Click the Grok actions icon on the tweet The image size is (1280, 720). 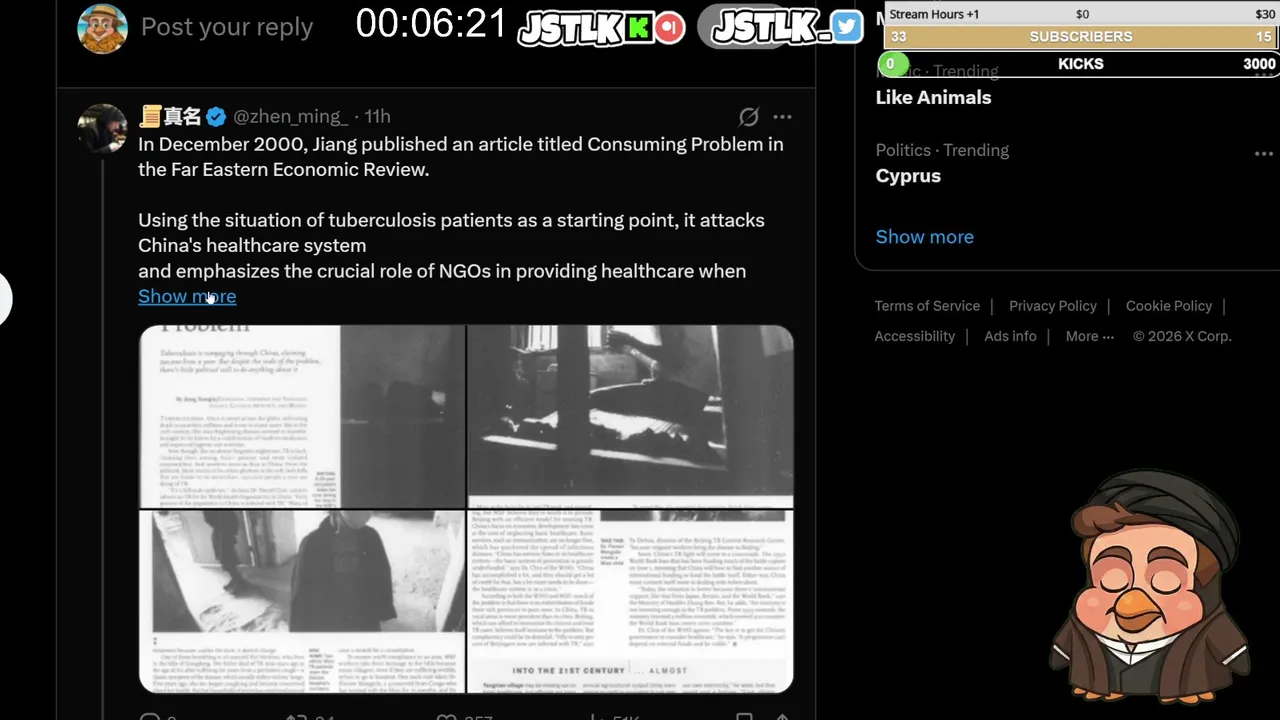pos(749,117)
